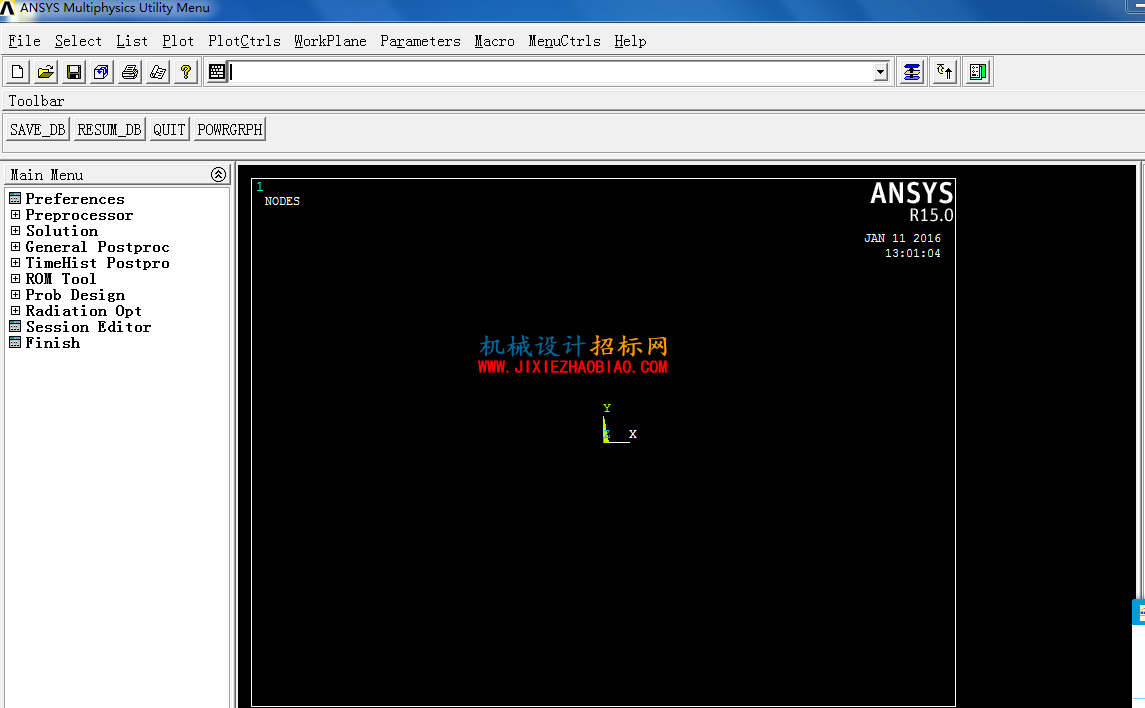Click the QUIT toolbar button
This screenshot has height=708, width=1145.
[x=169, y=129]
